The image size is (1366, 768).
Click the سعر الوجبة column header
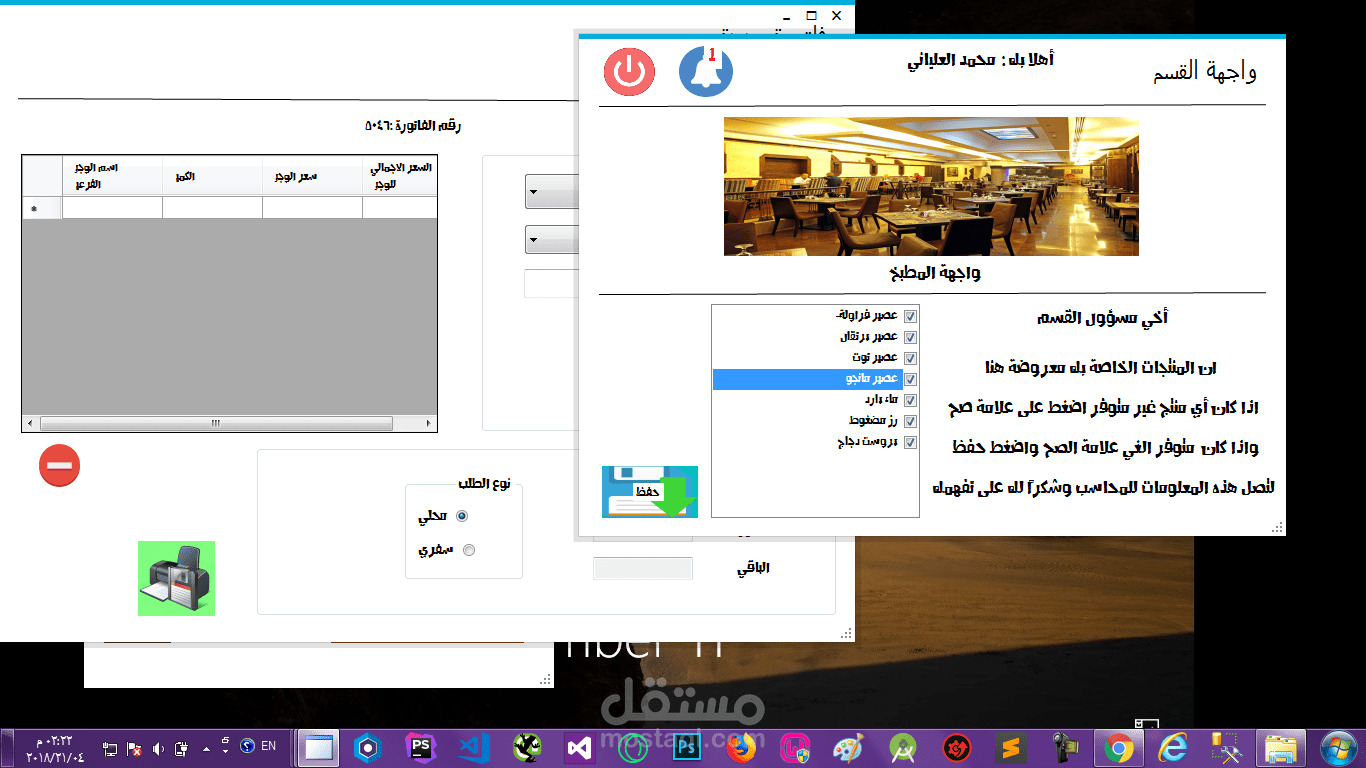coord(312,176)
